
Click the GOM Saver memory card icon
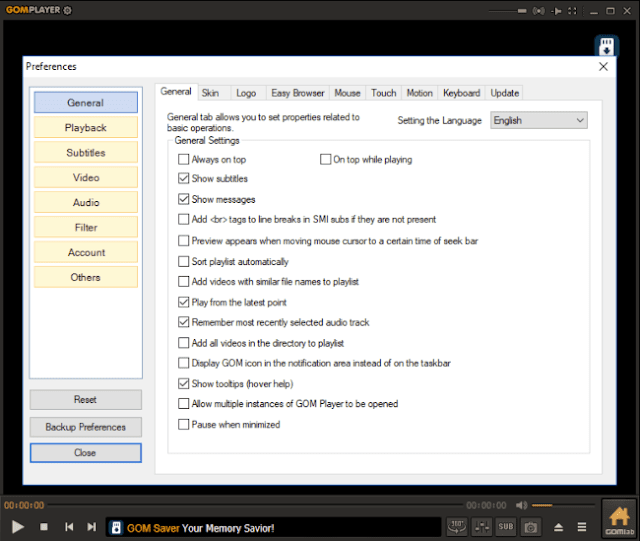tap(607, 46)
